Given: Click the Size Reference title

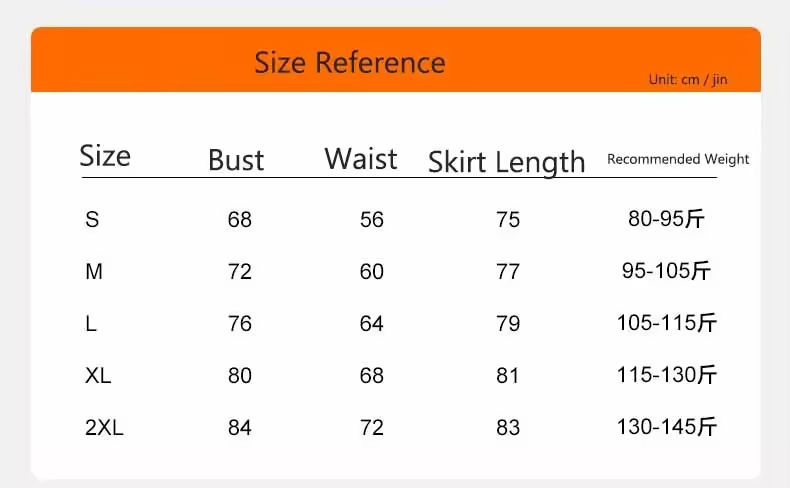Looking at the screenshot, I should coord(349,62).
